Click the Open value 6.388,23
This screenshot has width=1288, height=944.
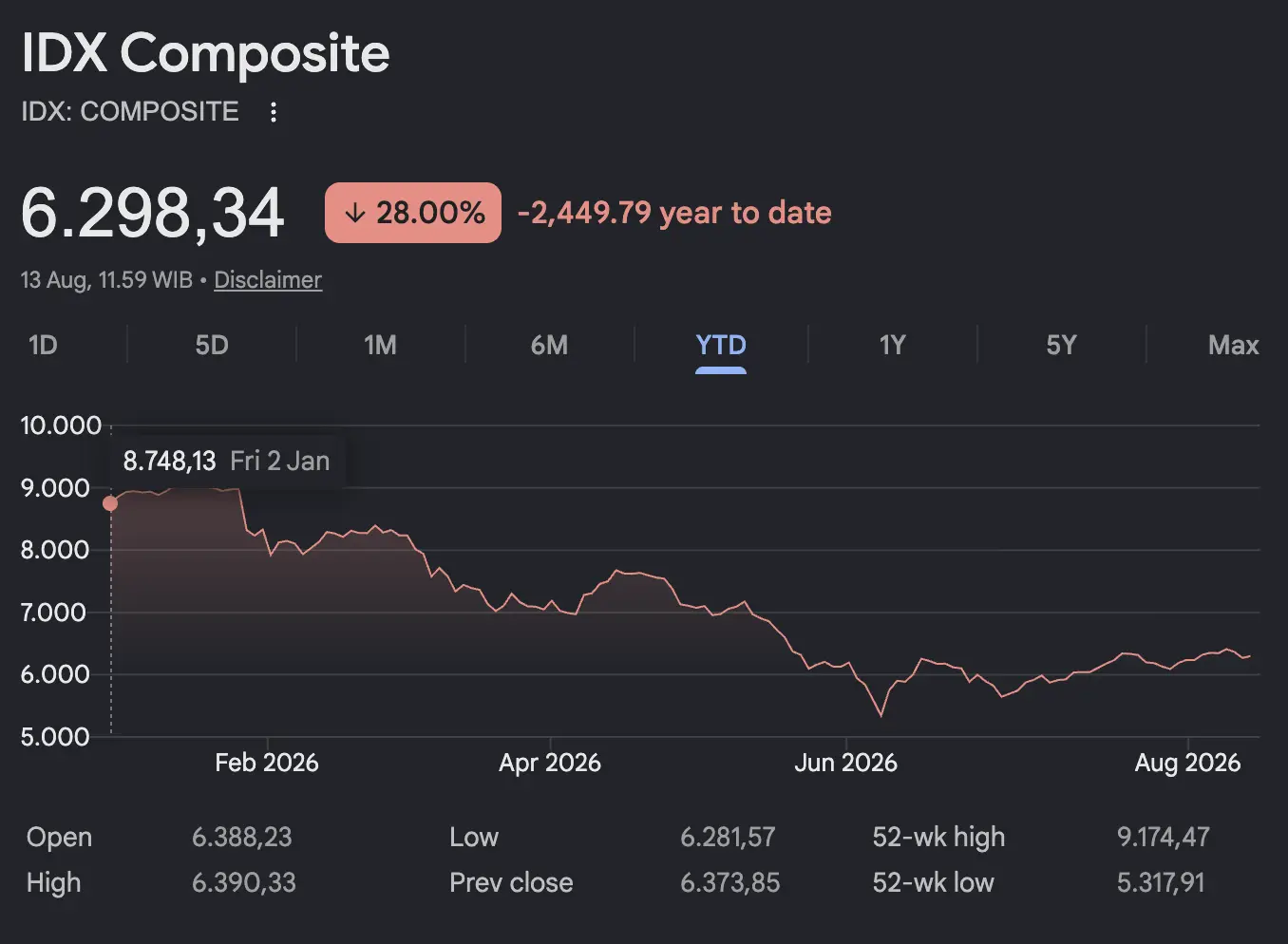tap(242, 837)
